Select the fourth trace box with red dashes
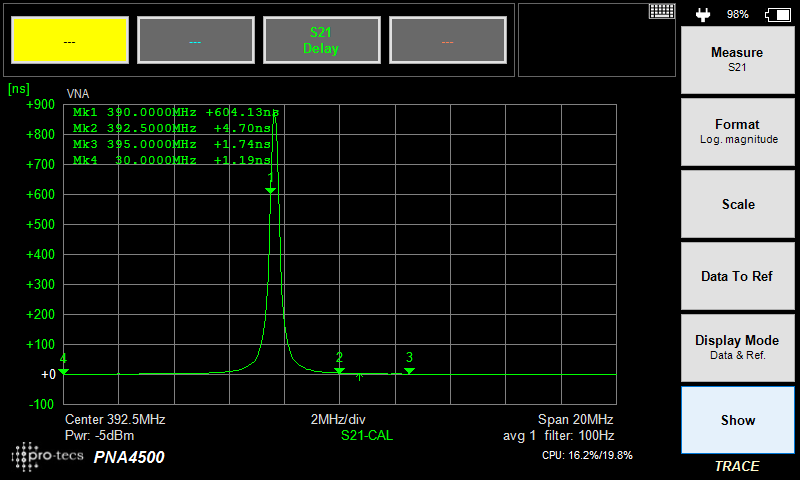The height and width of the screenshot is (480, 800). [x=447, y=41]
